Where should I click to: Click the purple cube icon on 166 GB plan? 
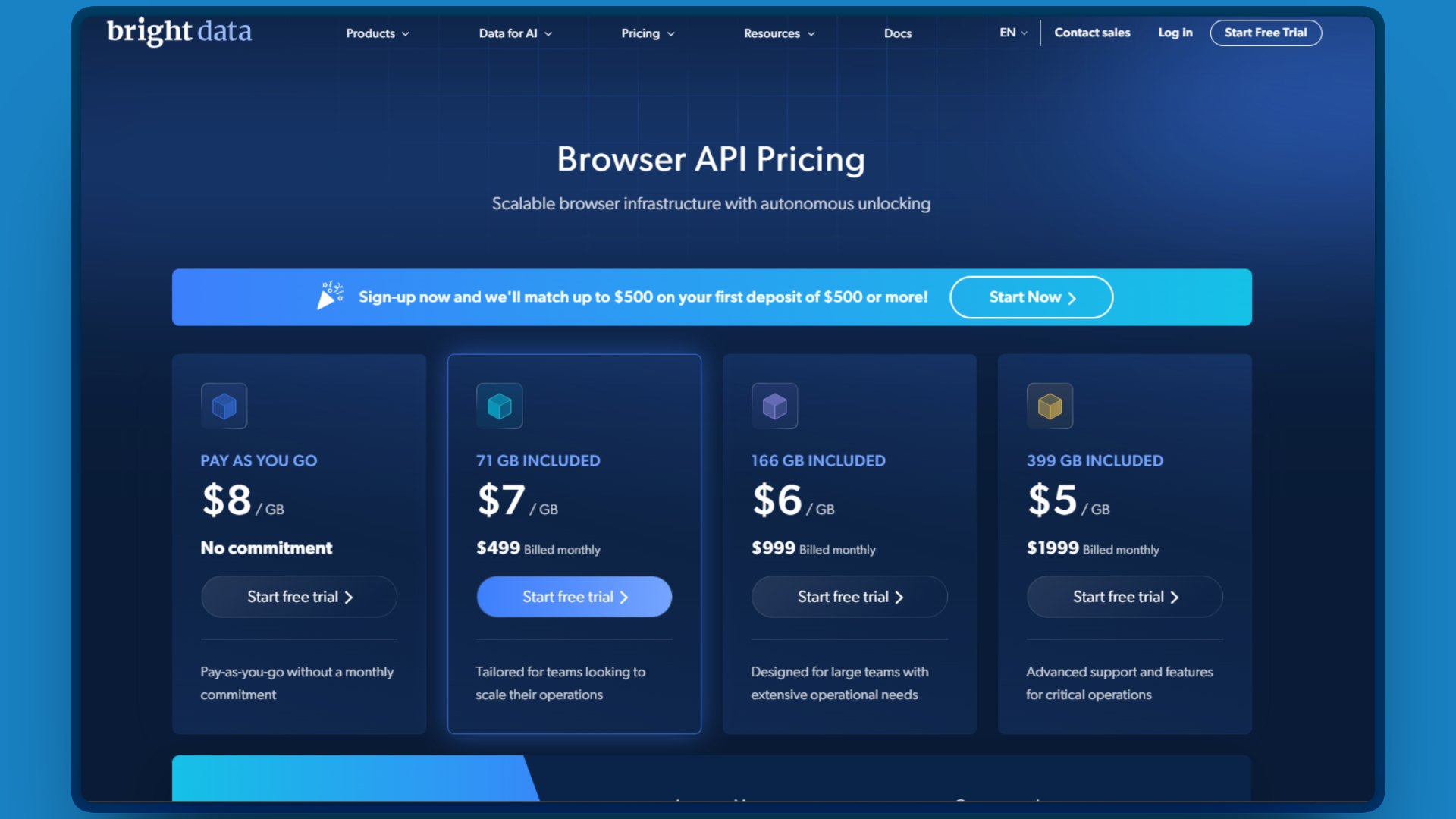pyautogui.click(x=774, y=406)
